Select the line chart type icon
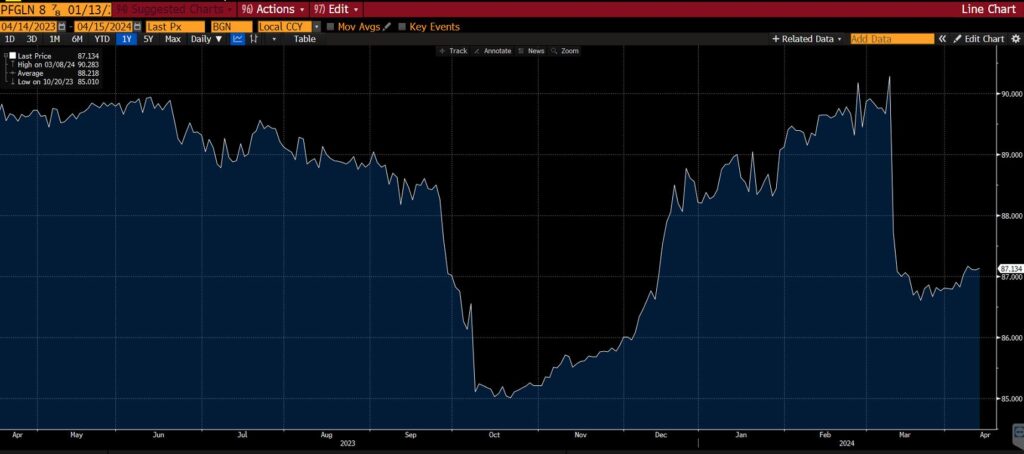 pos(237,39)
